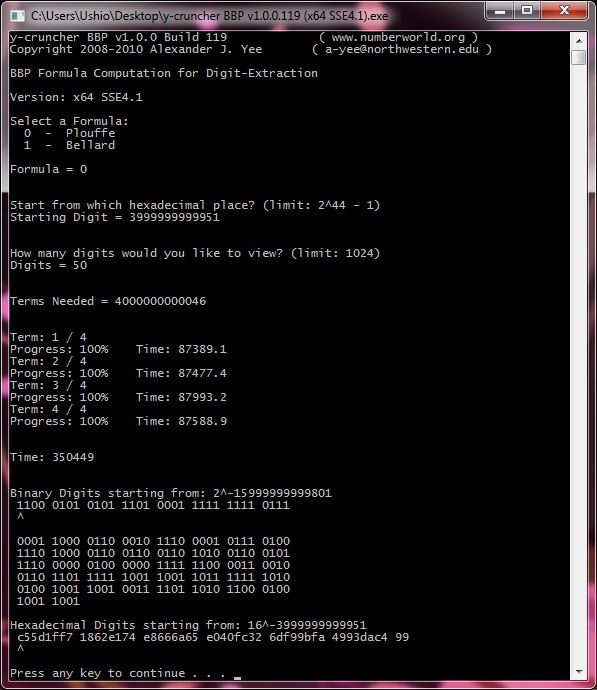Minimize the y-cruncher console window
This screenshot has height=690, width=597.
coord(500,11)
